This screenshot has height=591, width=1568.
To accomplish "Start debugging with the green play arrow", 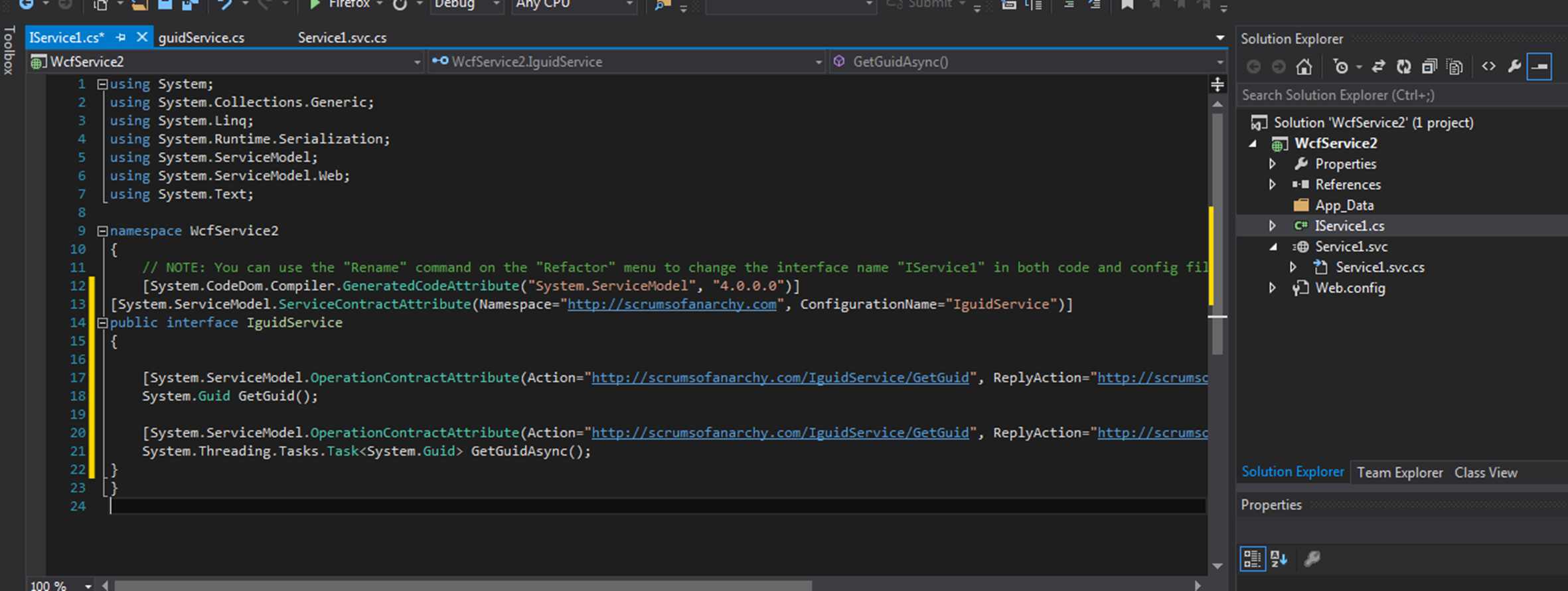I will (x=315, y=5).
